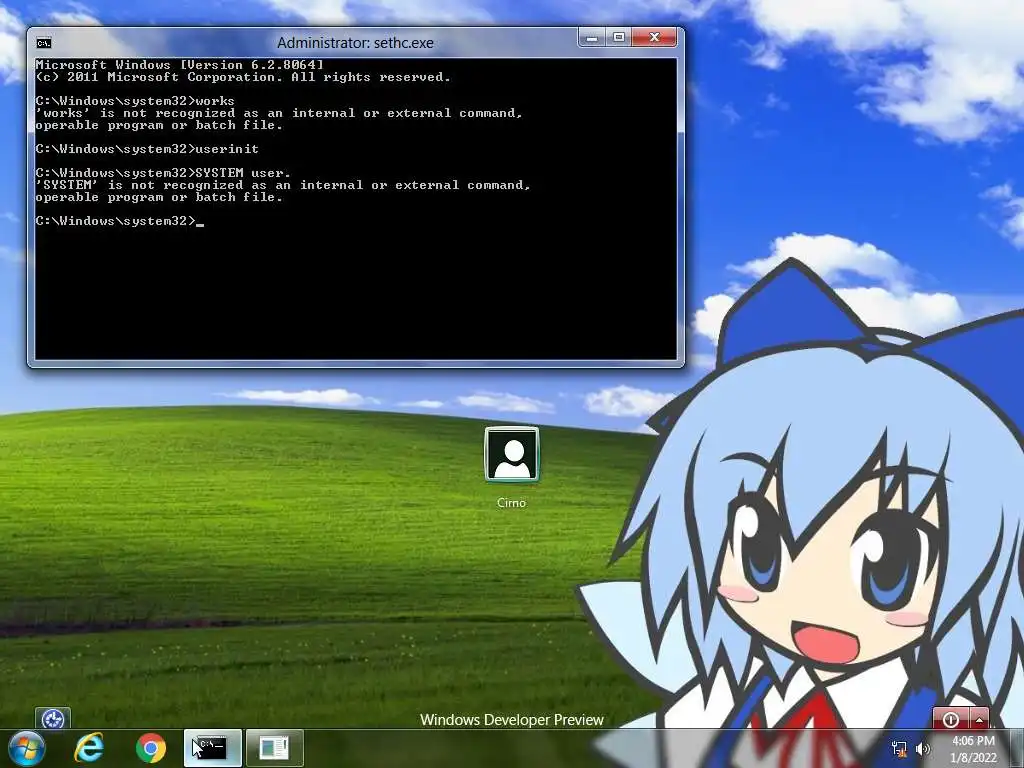Click the 'userinit' command line
This screenshot has height=768, width=1024.
pos(147,149)
